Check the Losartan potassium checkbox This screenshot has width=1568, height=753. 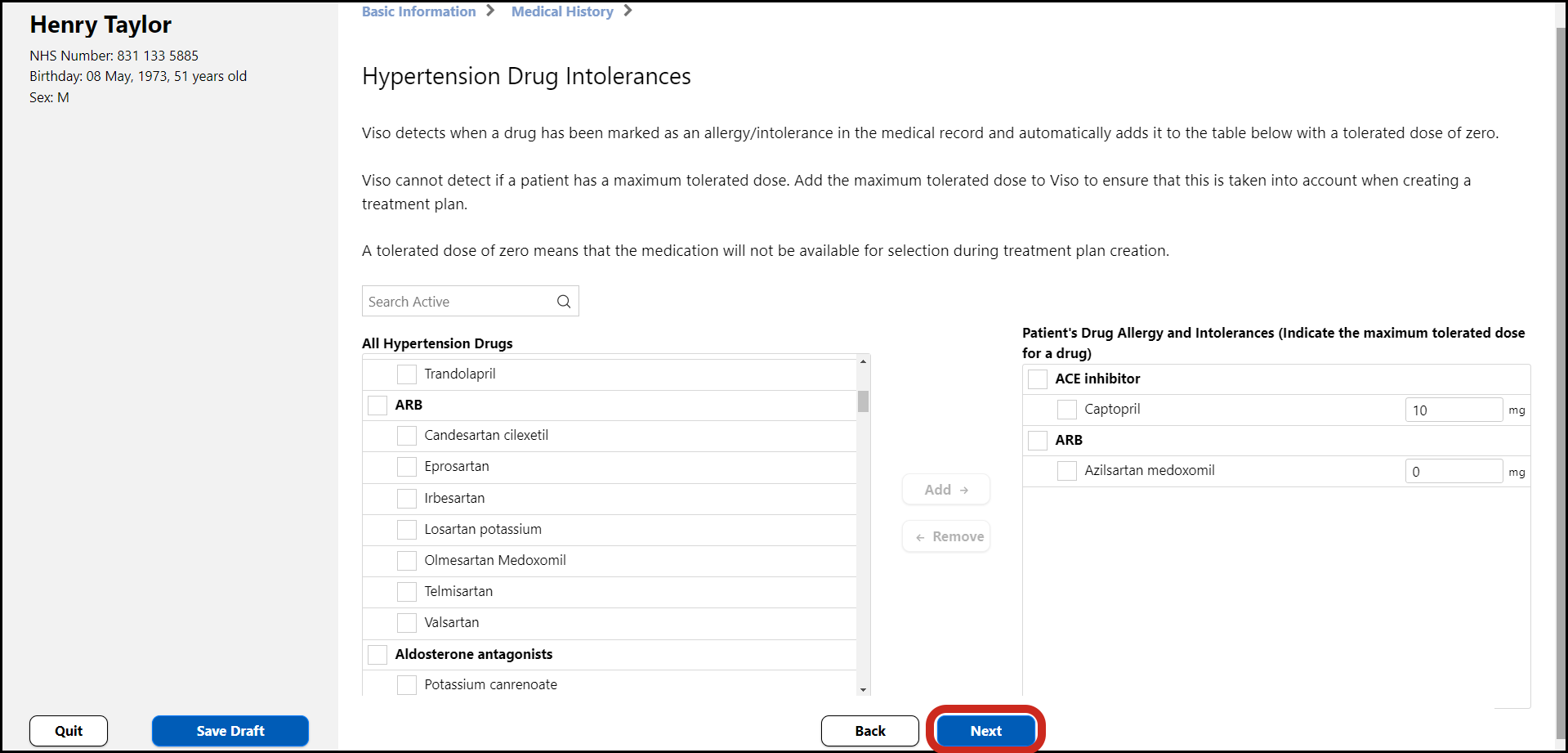(x=407, y=530)
